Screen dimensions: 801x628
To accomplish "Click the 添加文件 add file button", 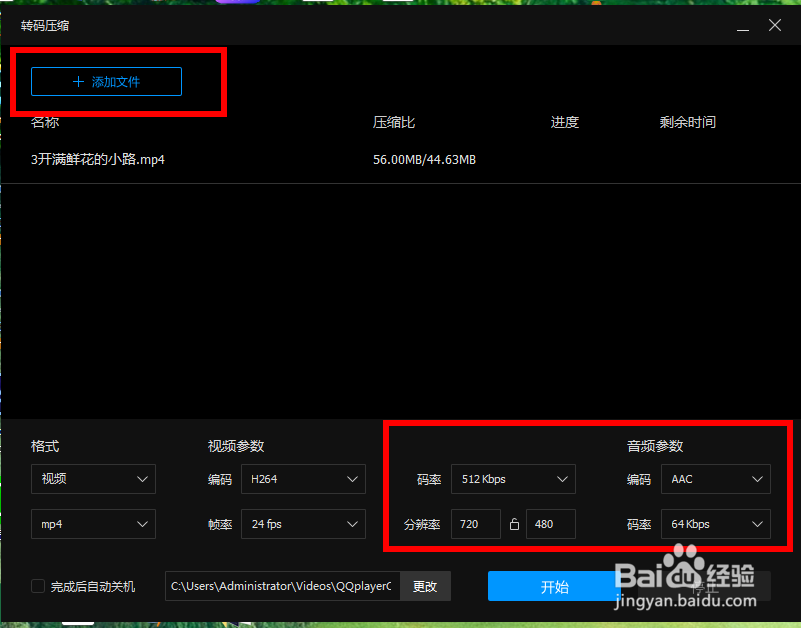I will tap(106, 81).
